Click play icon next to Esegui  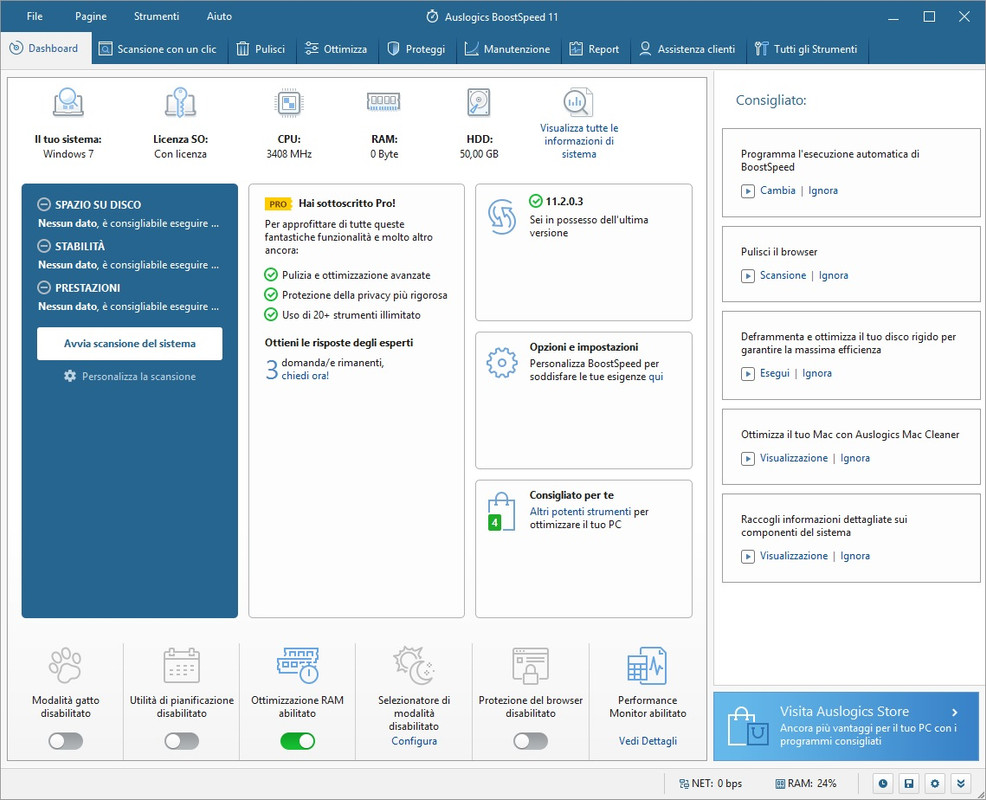click(748, 374)
